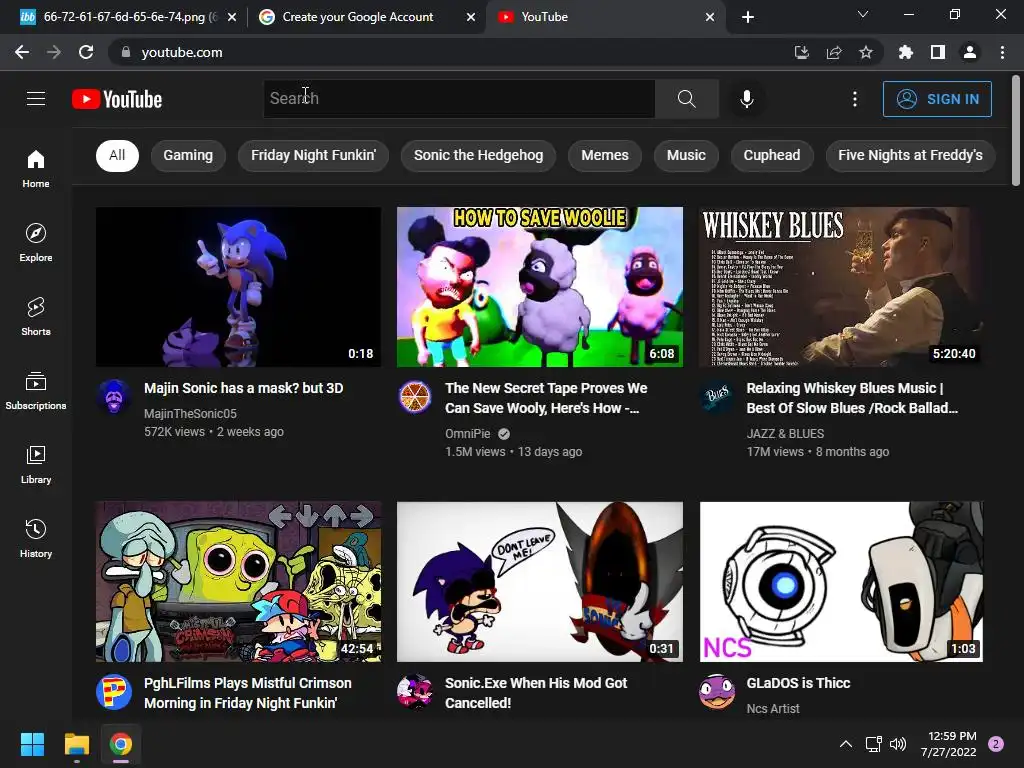Open History in sidebar

[x=36, y=539]
